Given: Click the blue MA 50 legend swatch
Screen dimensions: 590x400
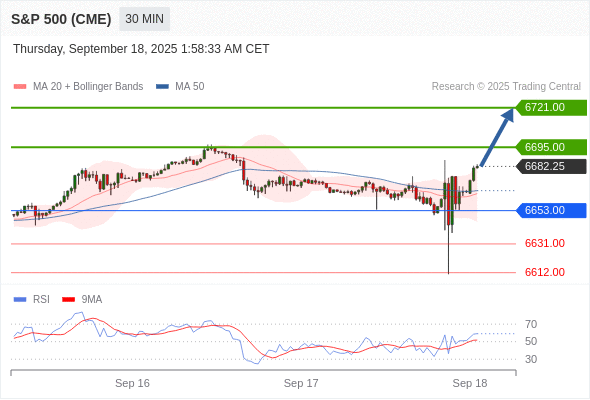Looking at the screenshot, I should 162,87.
